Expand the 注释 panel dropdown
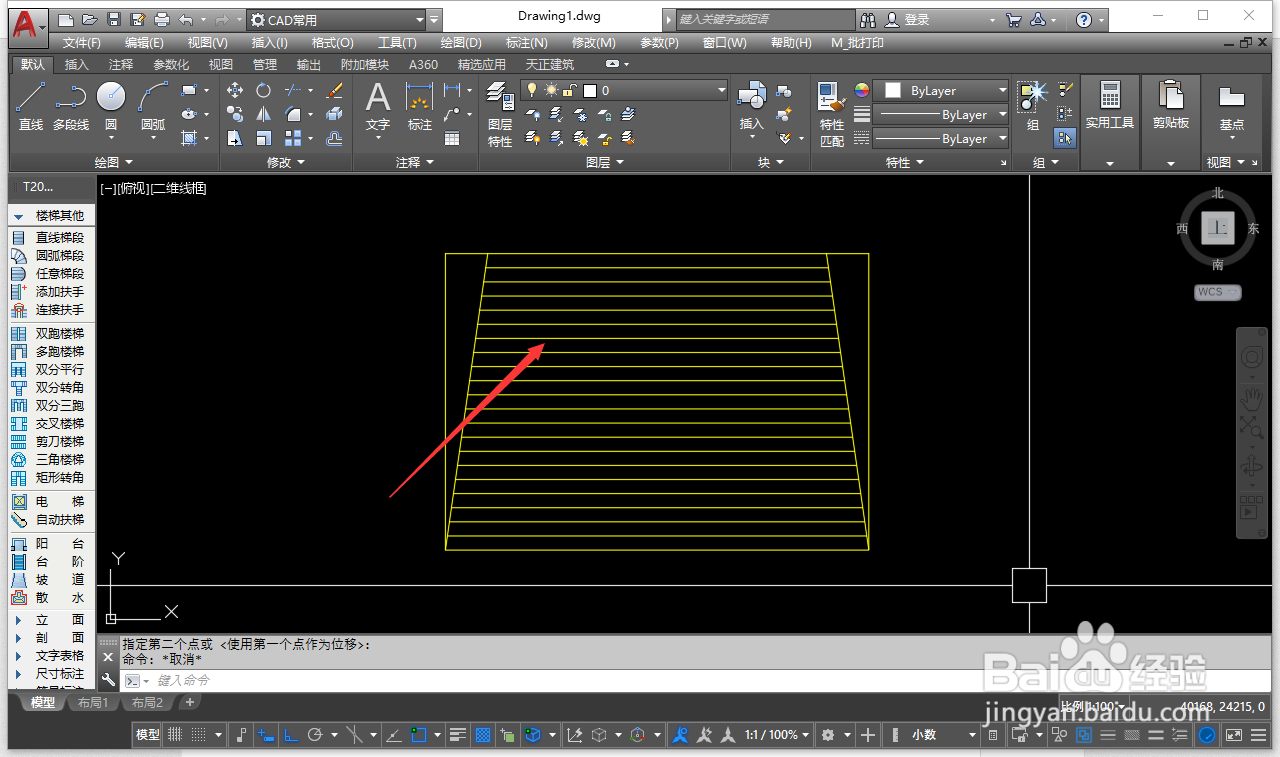The image size is (1280, 757). [415, 162]
